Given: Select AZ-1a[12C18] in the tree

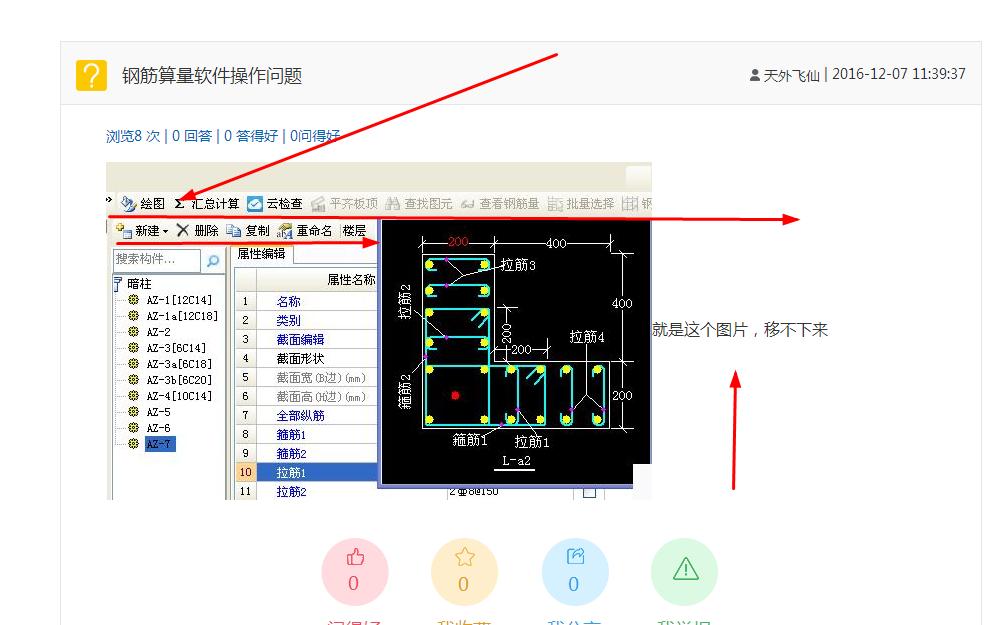Looking at the screenshot, I should [182, 315].
